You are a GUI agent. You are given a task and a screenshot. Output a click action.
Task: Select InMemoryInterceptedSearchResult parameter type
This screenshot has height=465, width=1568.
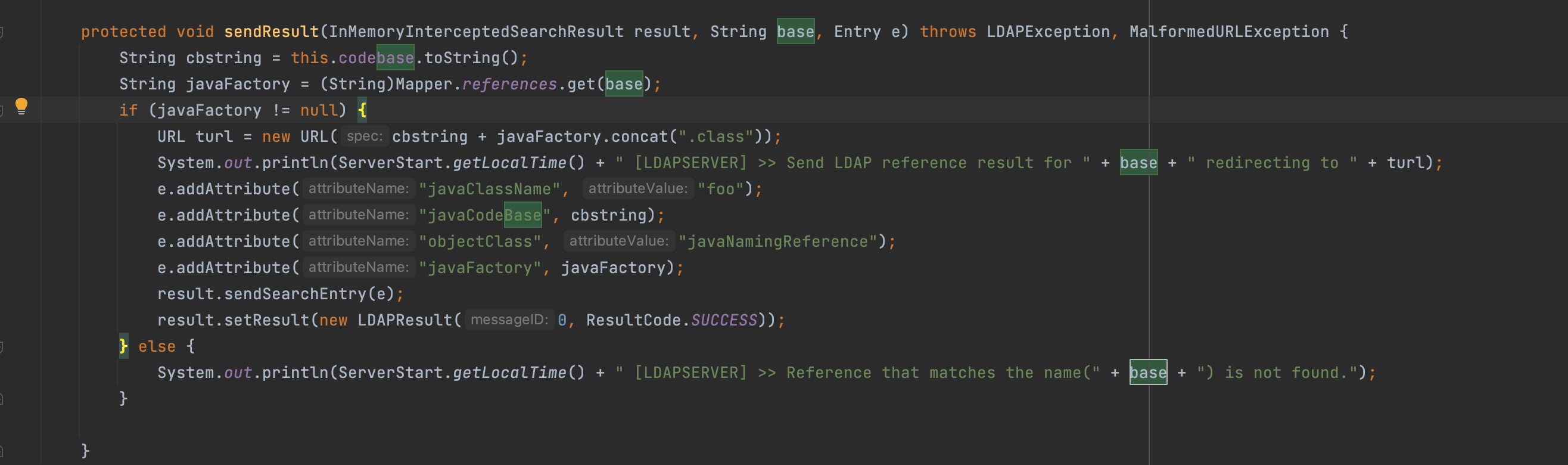click(x=477, y=32)
